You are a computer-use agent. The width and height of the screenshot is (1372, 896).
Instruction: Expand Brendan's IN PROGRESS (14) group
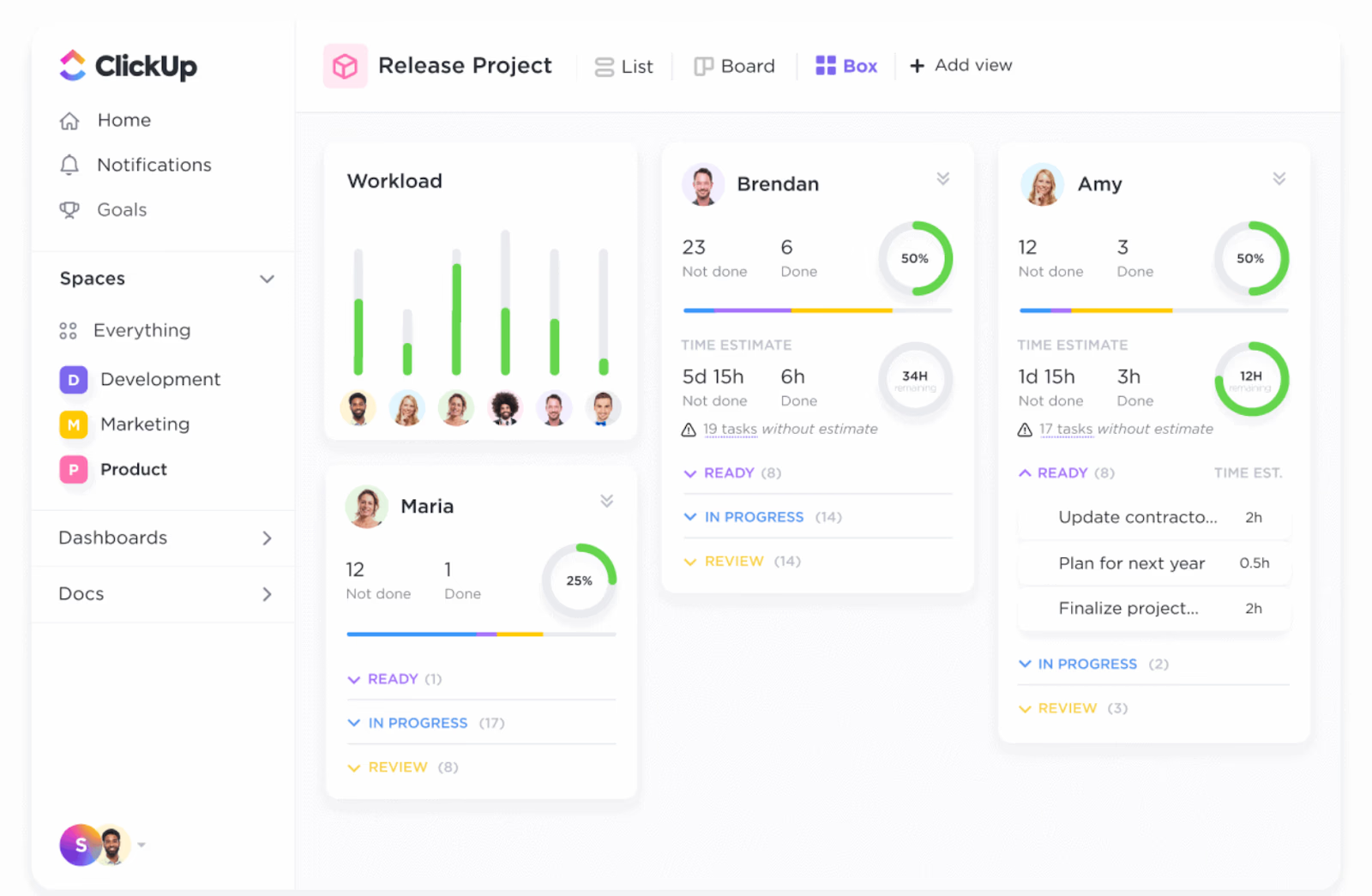[x=762, y=517]
